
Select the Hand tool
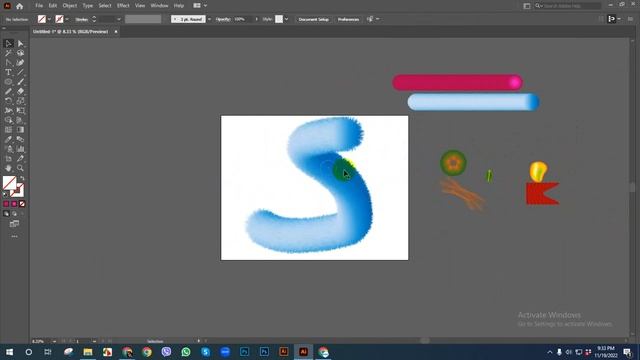9,168
